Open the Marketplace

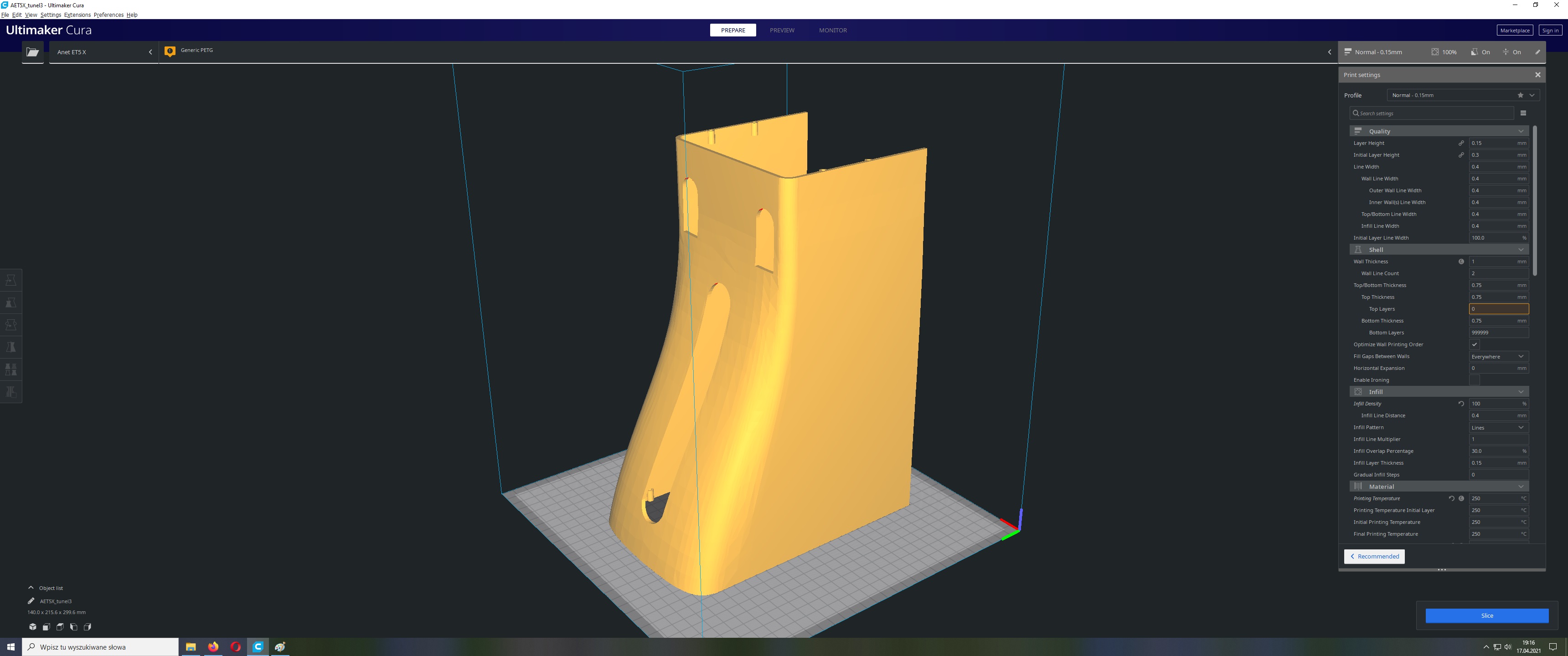[1514, 30]
